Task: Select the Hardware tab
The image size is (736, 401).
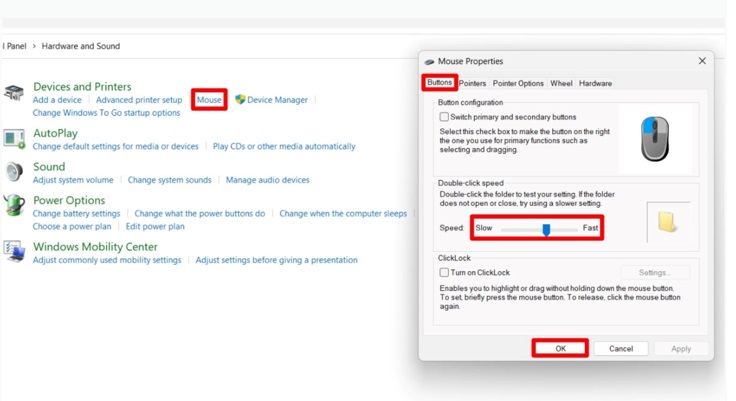Action: pos(595,84)
